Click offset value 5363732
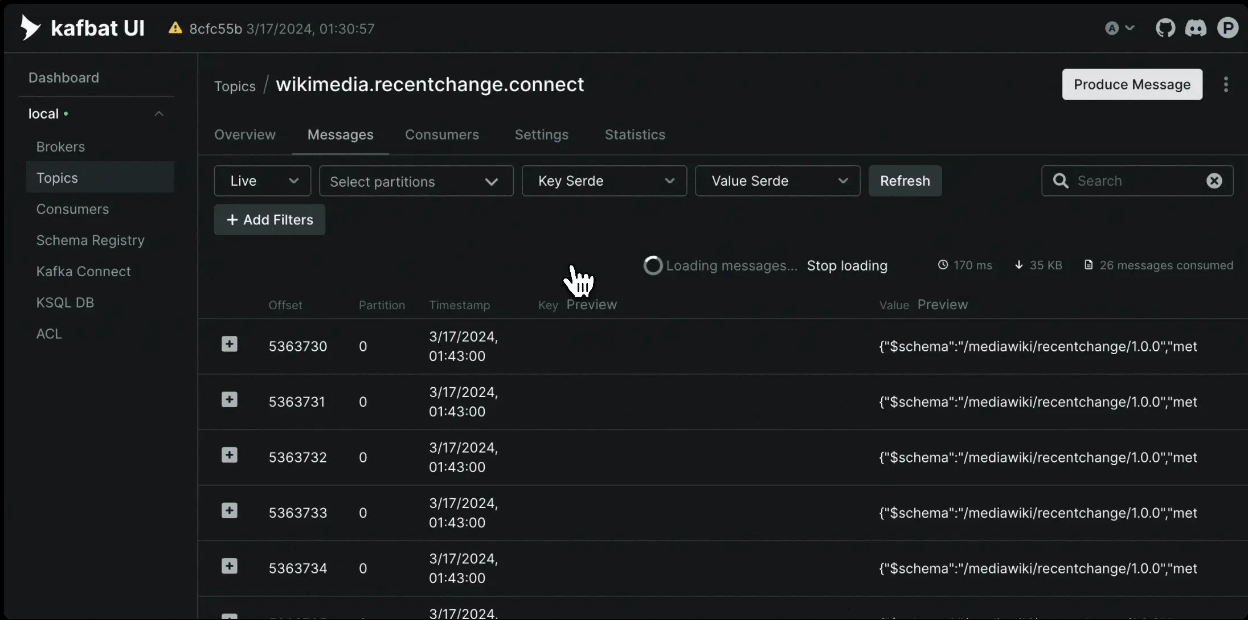Viewport: 1248px width, 620px height. [298, 457]
